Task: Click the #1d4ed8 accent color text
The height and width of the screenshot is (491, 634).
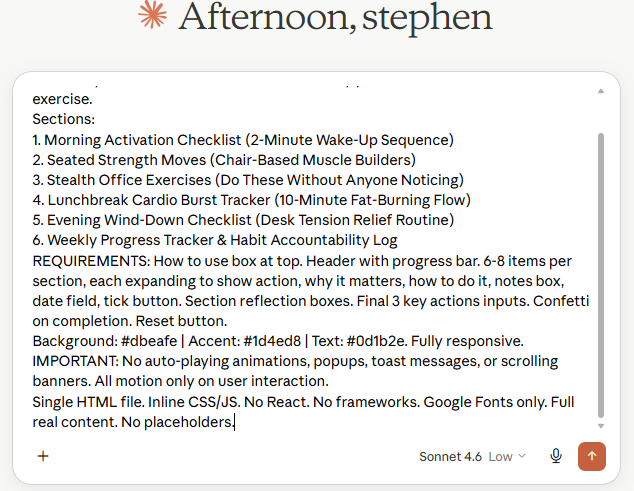Action: [272, 341]
